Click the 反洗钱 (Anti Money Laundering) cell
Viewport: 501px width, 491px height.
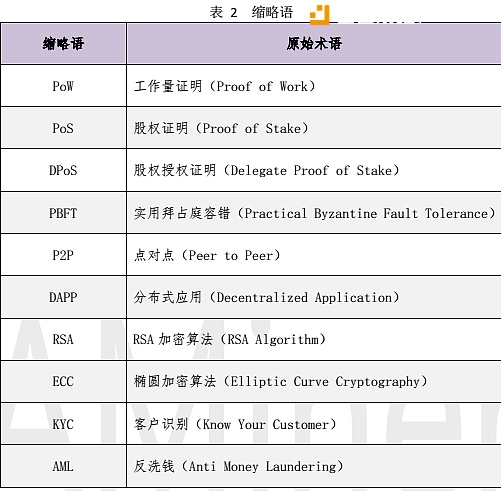point(314,466)
